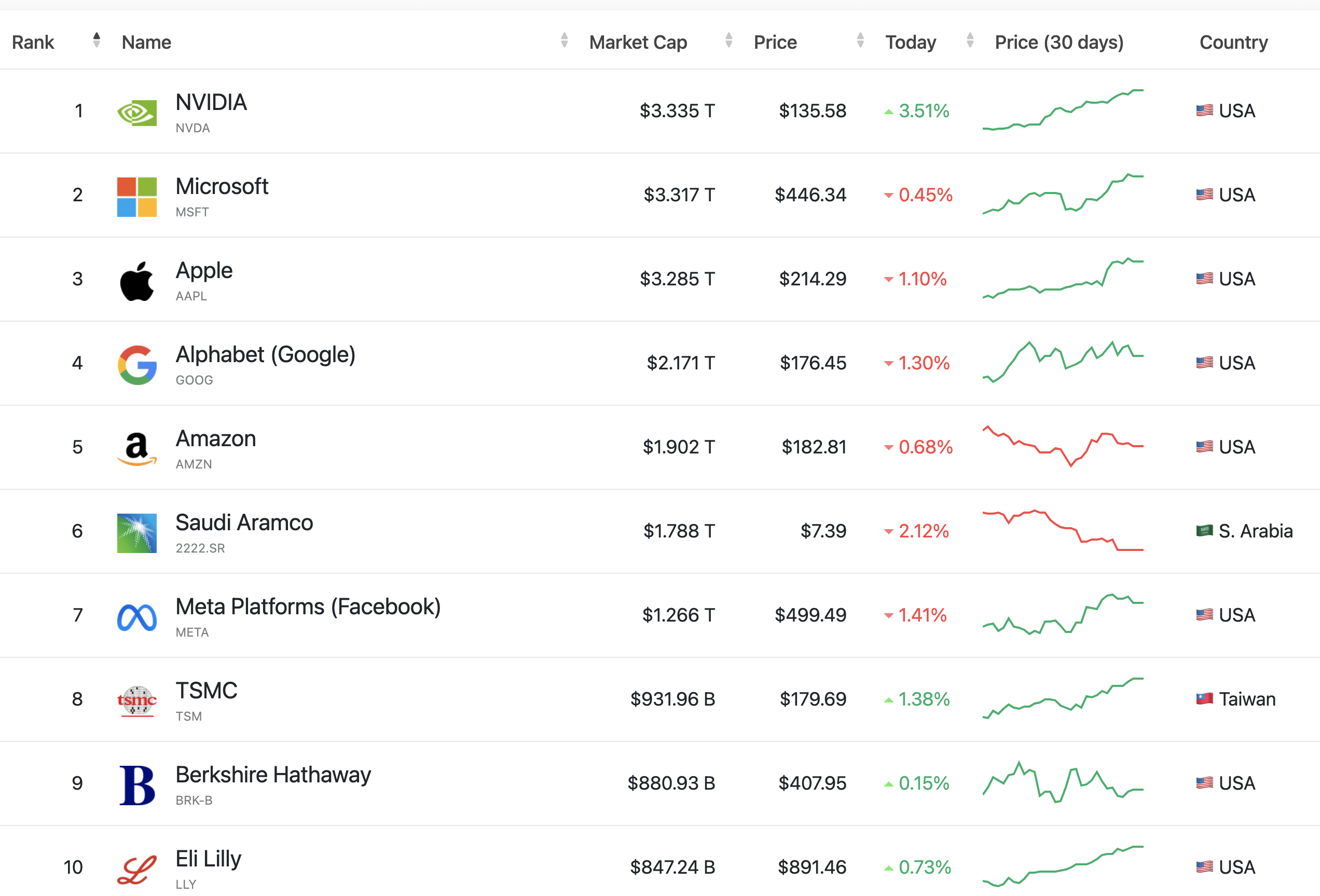
Task: Click the NVIDIA logo icon
Action: click(136, 113)
